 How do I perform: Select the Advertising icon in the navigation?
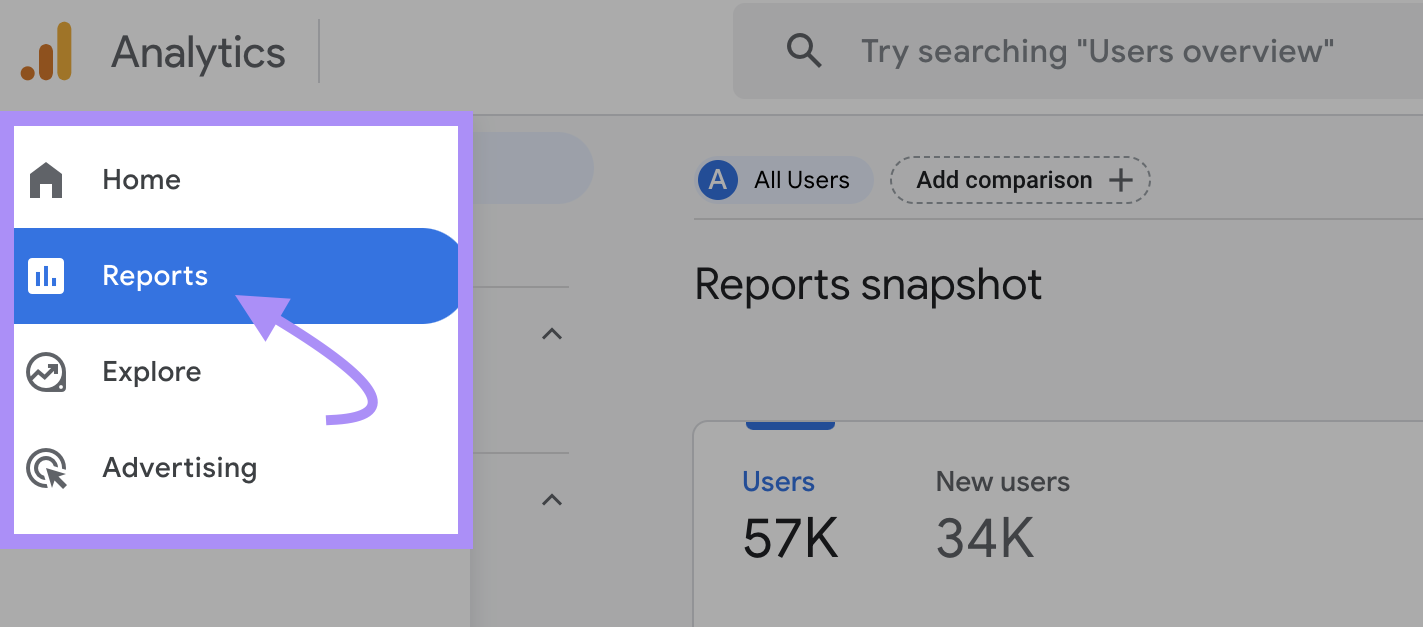click(46, 468)
